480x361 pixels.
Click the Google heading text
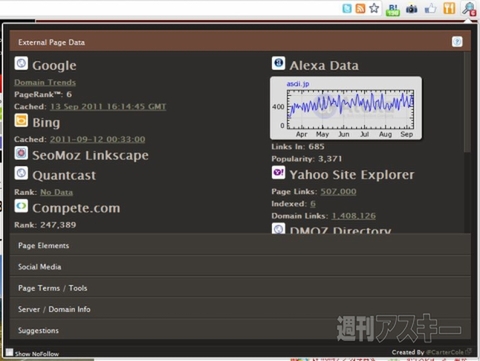tap(54, 66)
